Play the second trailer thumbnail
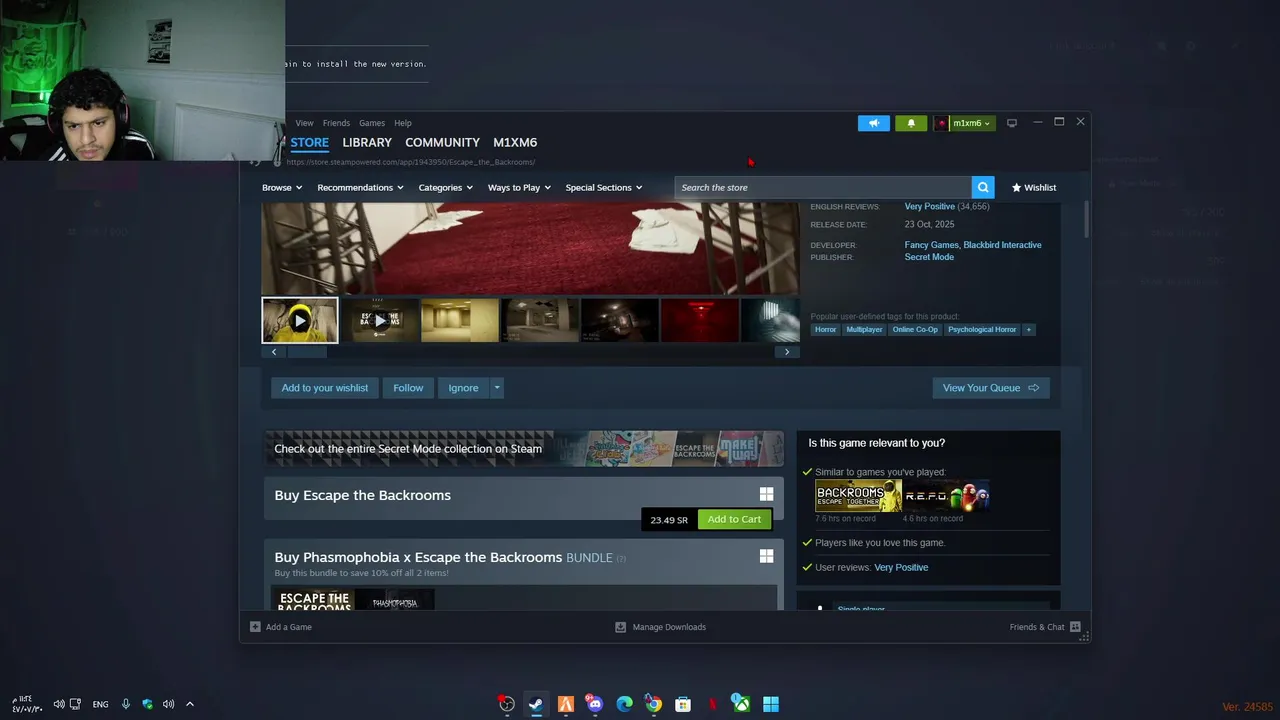1280x720 pixels. pyautogui.click(x=380, y=320)
